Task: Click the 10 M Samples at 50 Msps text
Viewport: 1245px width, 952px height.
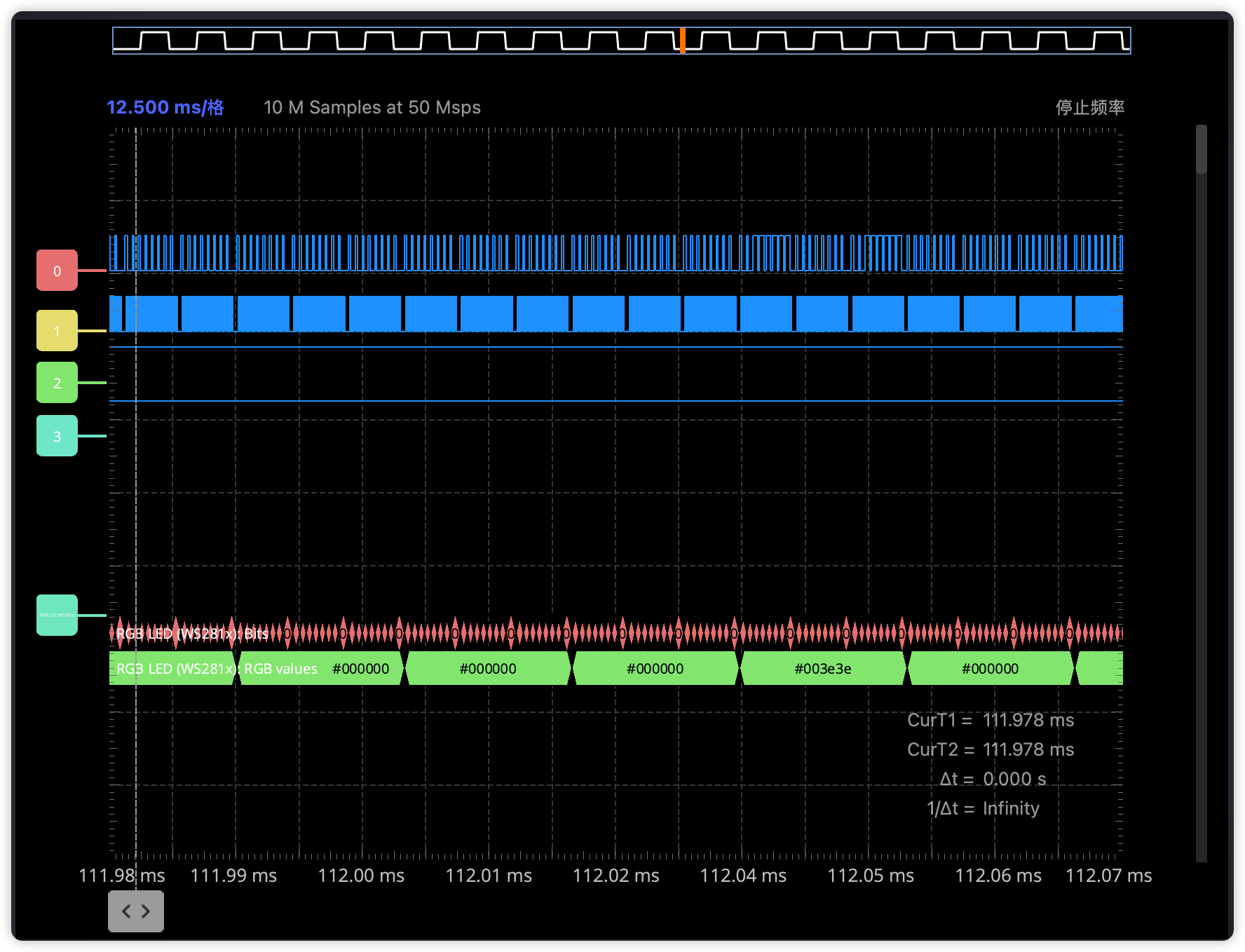Action: pyautogui.click(x=372, y=107)
